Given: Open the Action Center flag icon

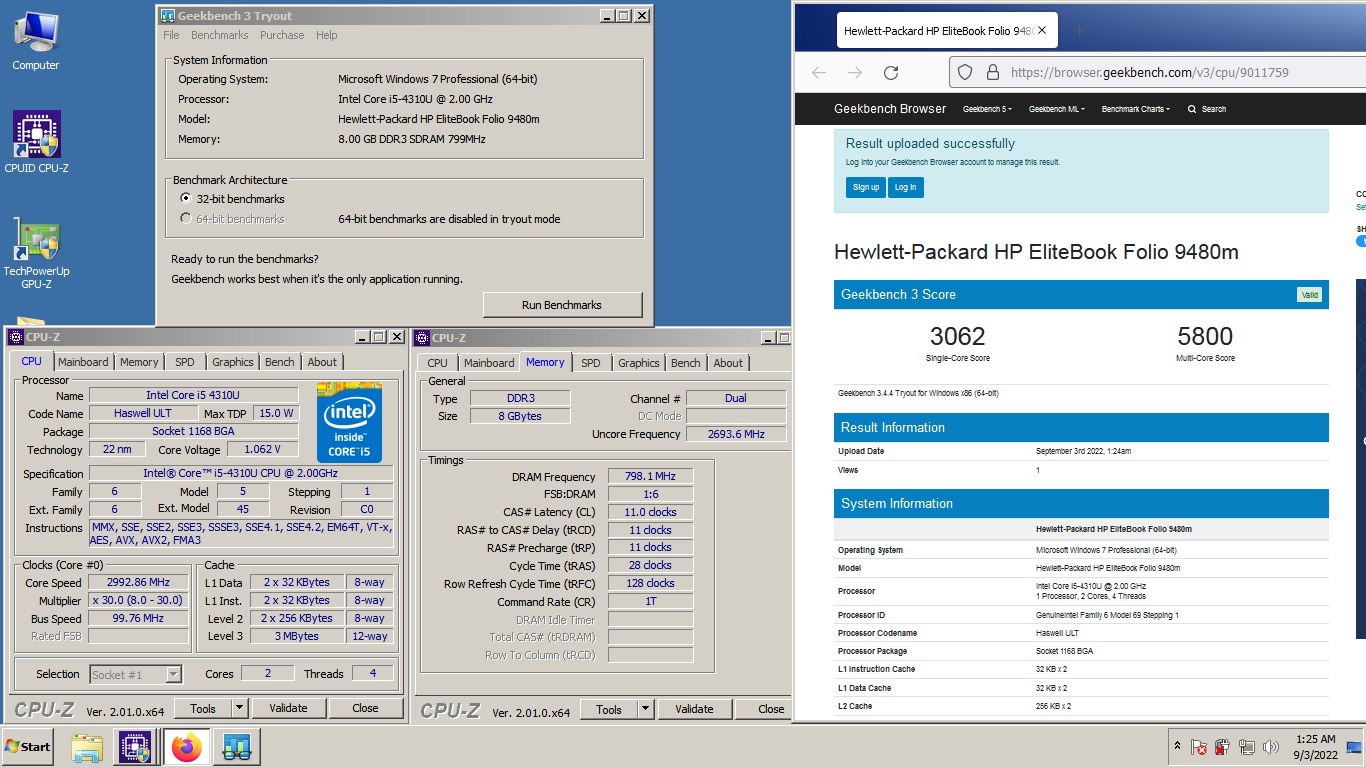Looking at the screenshot, I should click(x=1198, y=747).
